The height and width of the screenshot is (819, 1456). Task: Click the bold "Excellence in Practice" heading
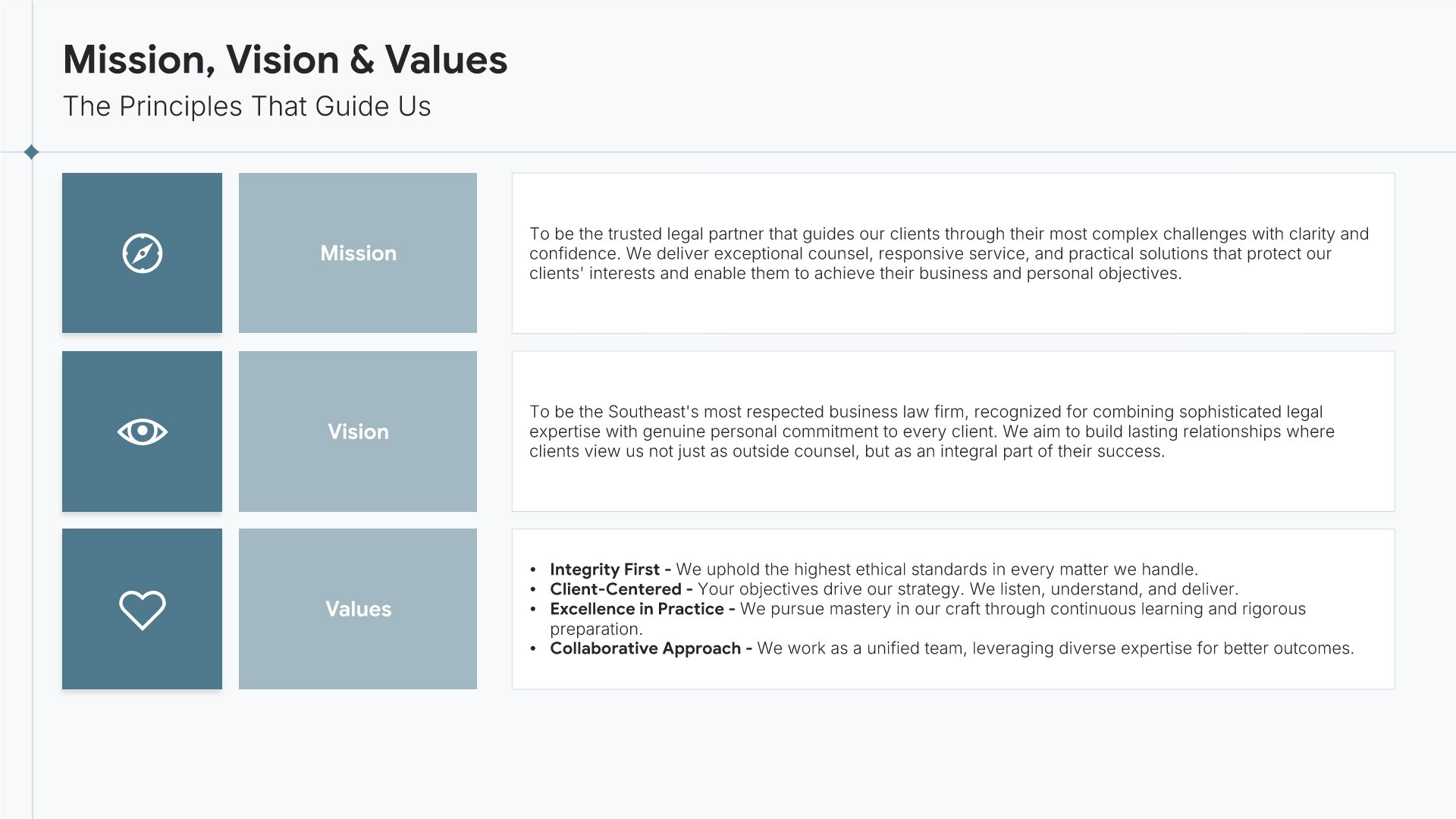[636, 609]
